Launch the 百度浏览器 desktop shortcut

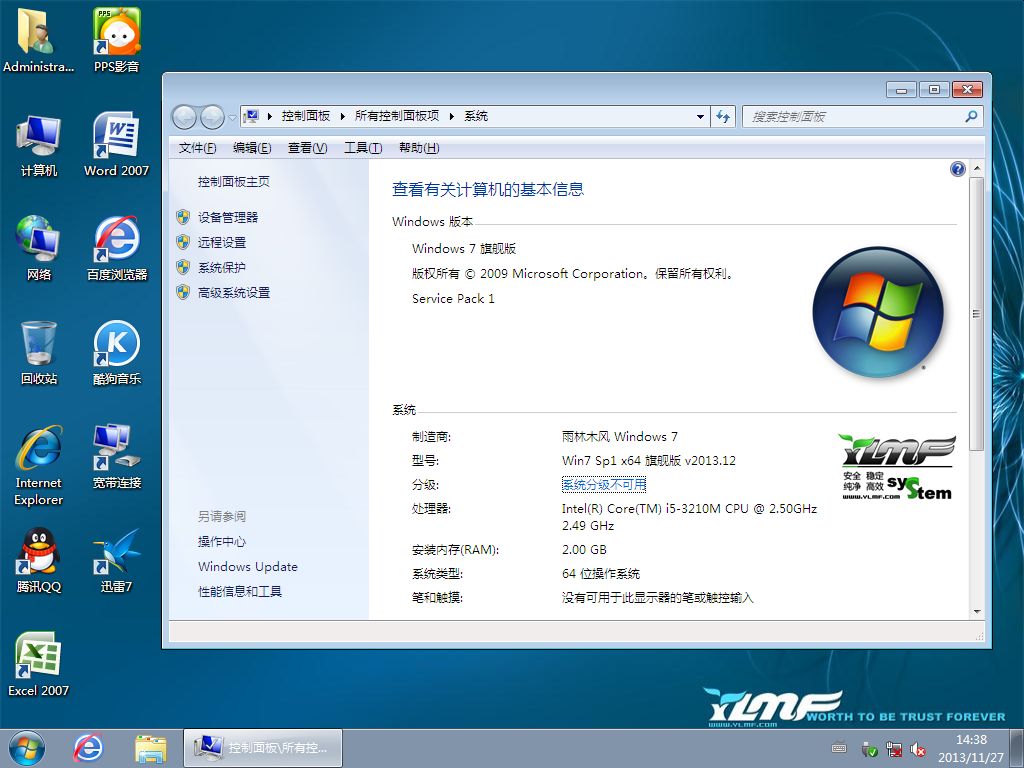click(116, 248)
